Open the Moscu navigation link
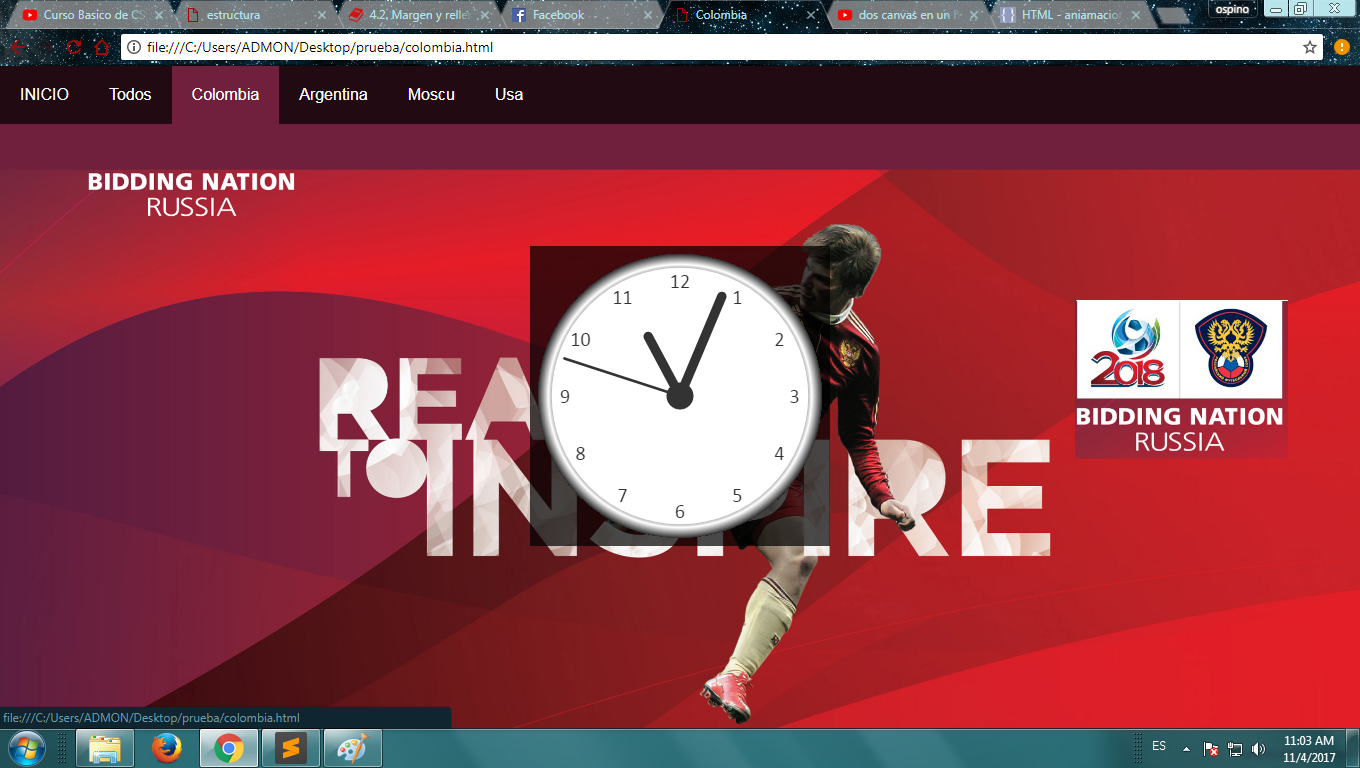 click(431, 95)
